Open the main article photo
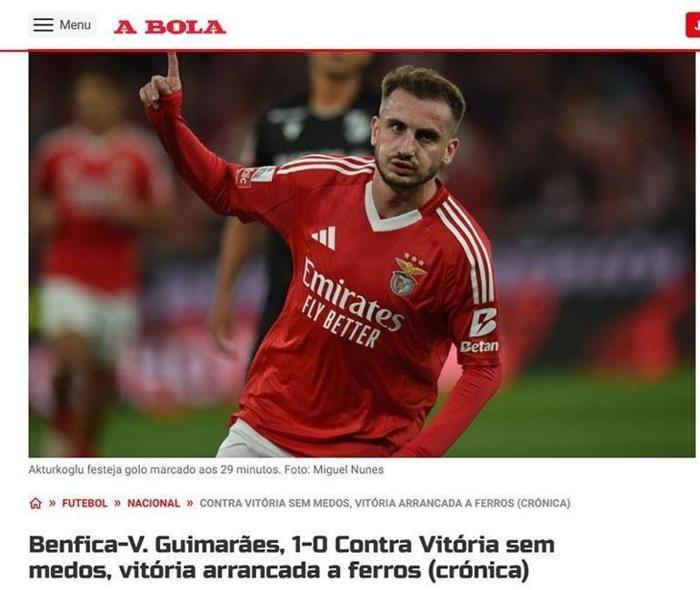Image resolution: width=700 pixels, height=590 pixels. coord(362,254)
